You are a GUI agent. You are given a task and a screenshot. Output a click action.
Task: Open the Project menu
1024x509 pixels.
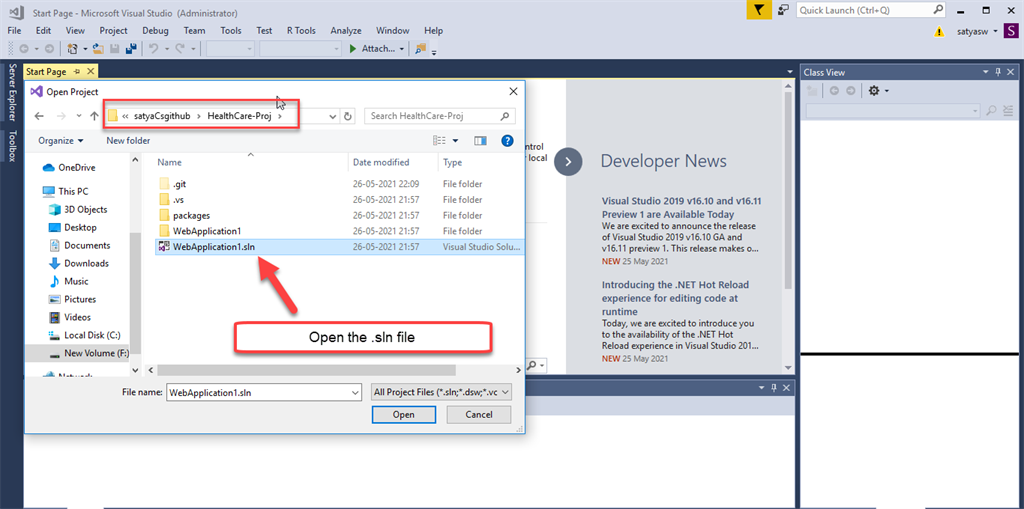pyautogui.click(x=113, y=30)
